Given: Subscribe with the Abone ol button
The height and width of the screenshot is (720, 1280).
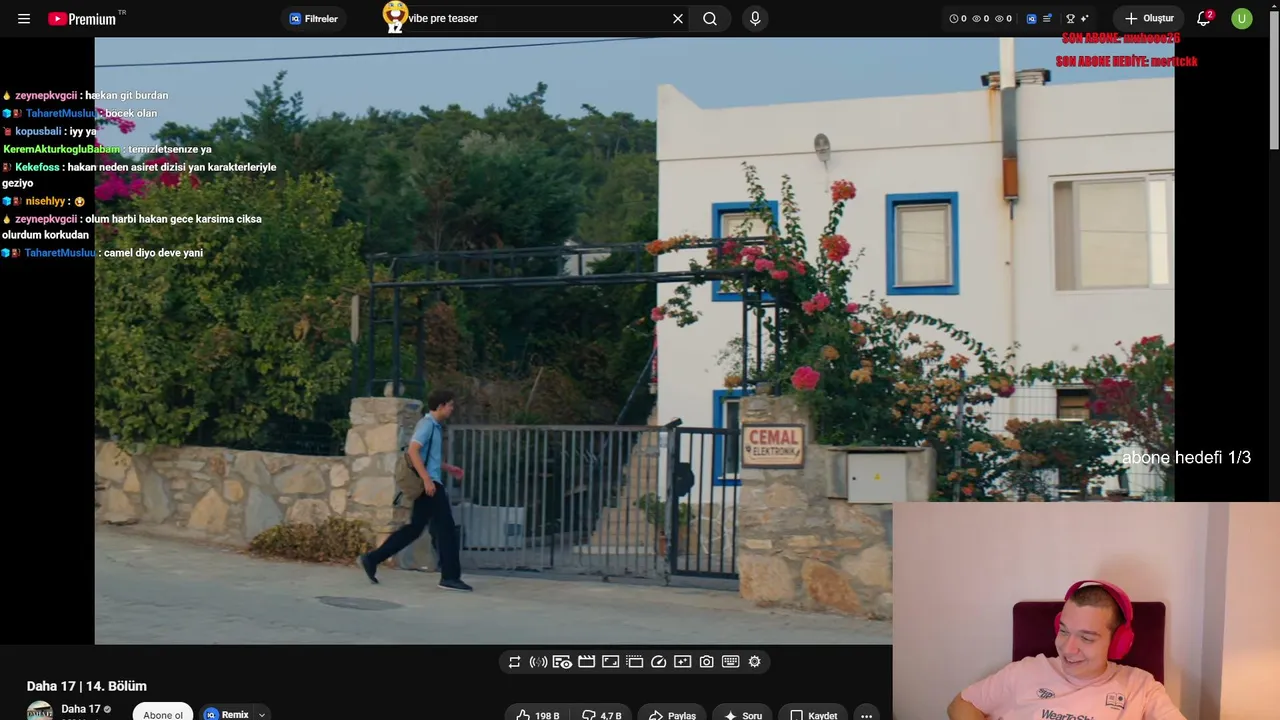Looking at the screenshot, I should tap(163, 714).
